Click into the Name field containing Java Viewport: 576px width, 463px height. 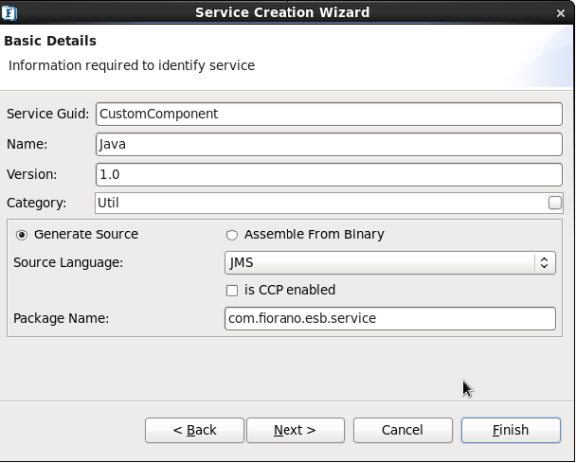pyautogui.click(x=329, y=144)
